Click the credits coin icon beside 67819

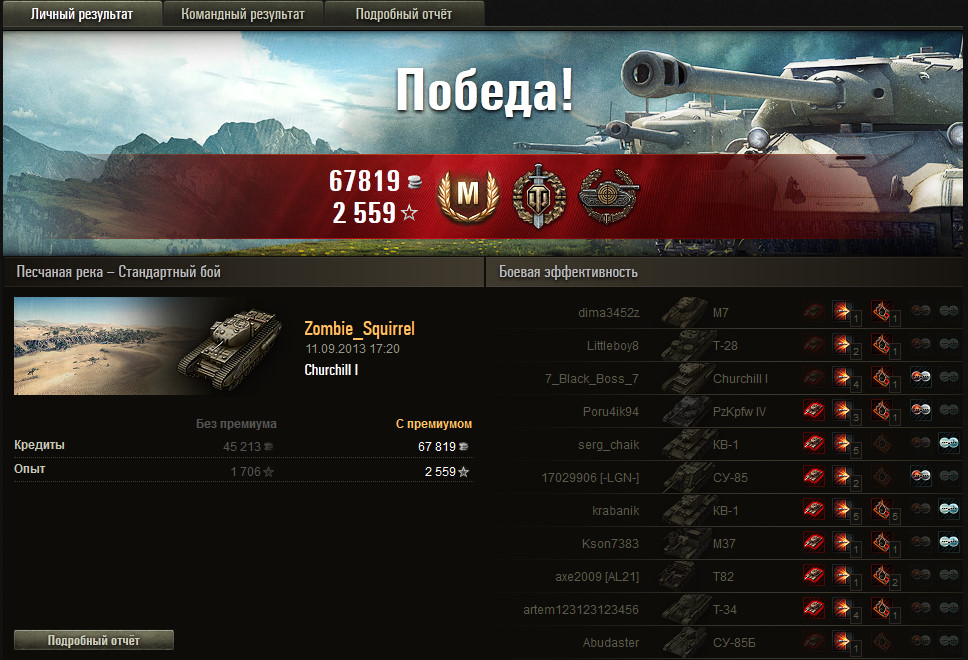(415, 182)
